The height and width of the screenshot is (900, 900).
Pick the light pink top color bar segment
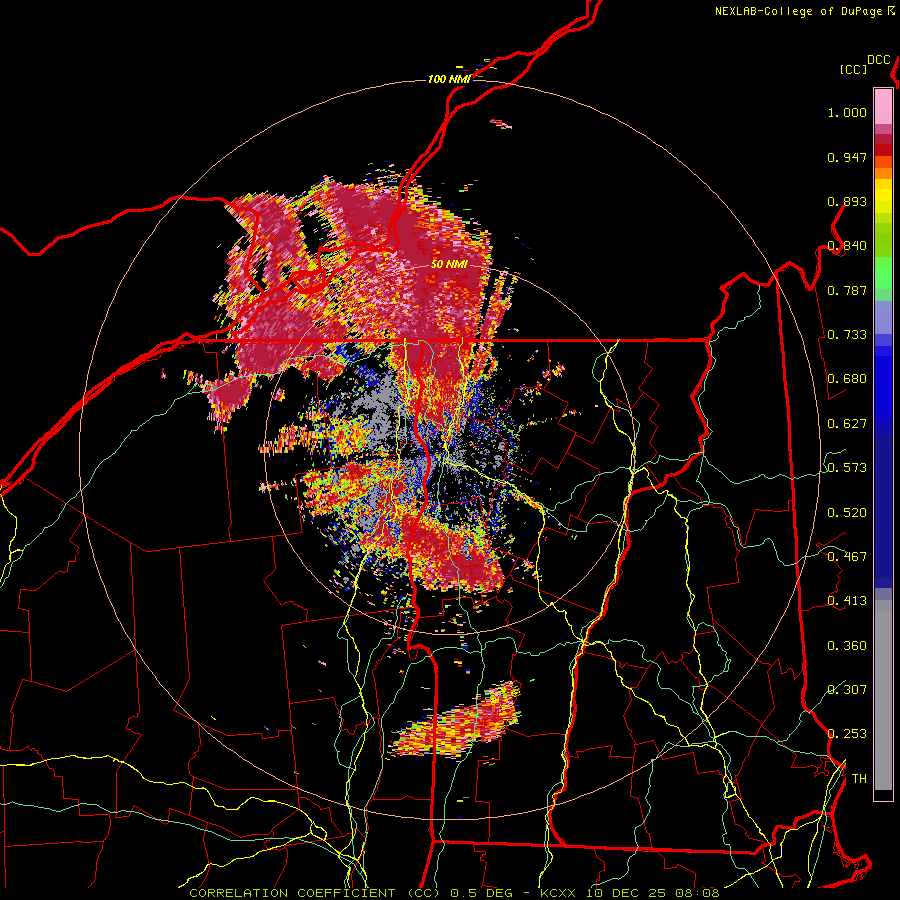[883, 106]
